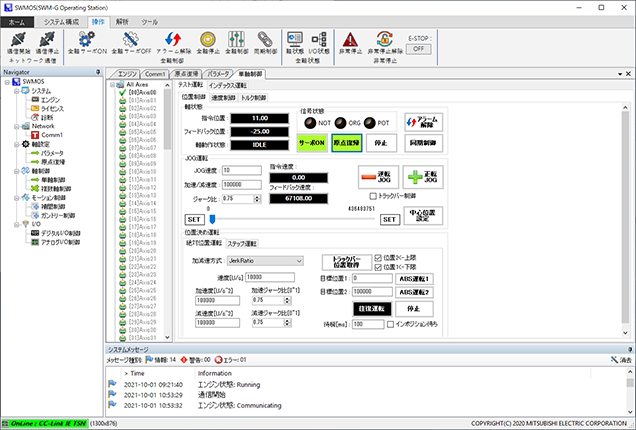Collapse the All Axes tree node

click(112, 85)
